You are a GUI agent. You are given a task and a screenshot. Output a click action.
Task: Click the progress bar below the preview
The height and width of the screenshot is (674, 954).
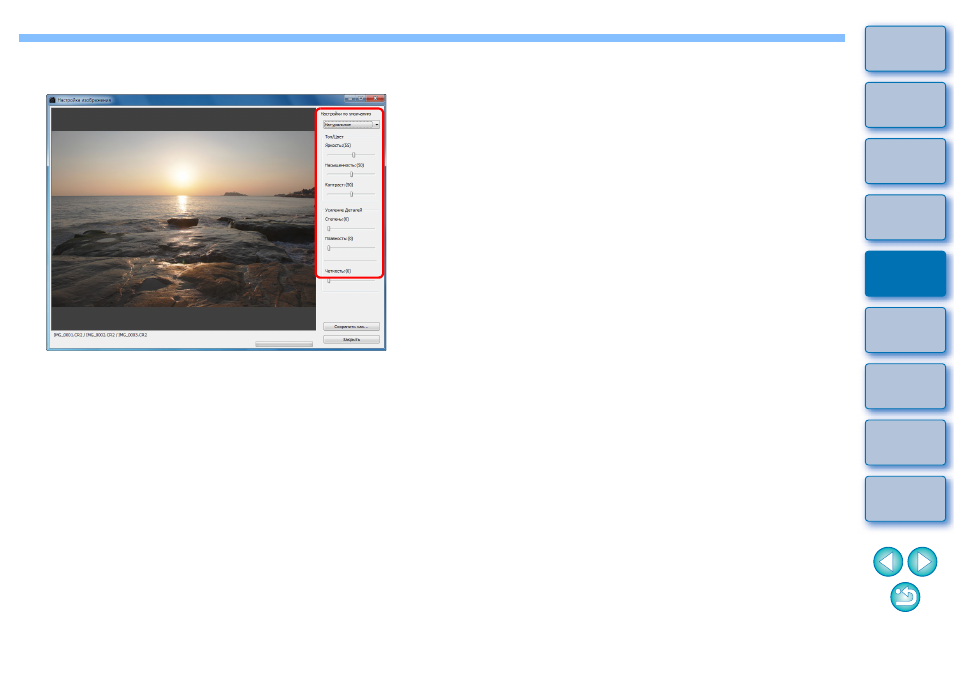(284, 344)
